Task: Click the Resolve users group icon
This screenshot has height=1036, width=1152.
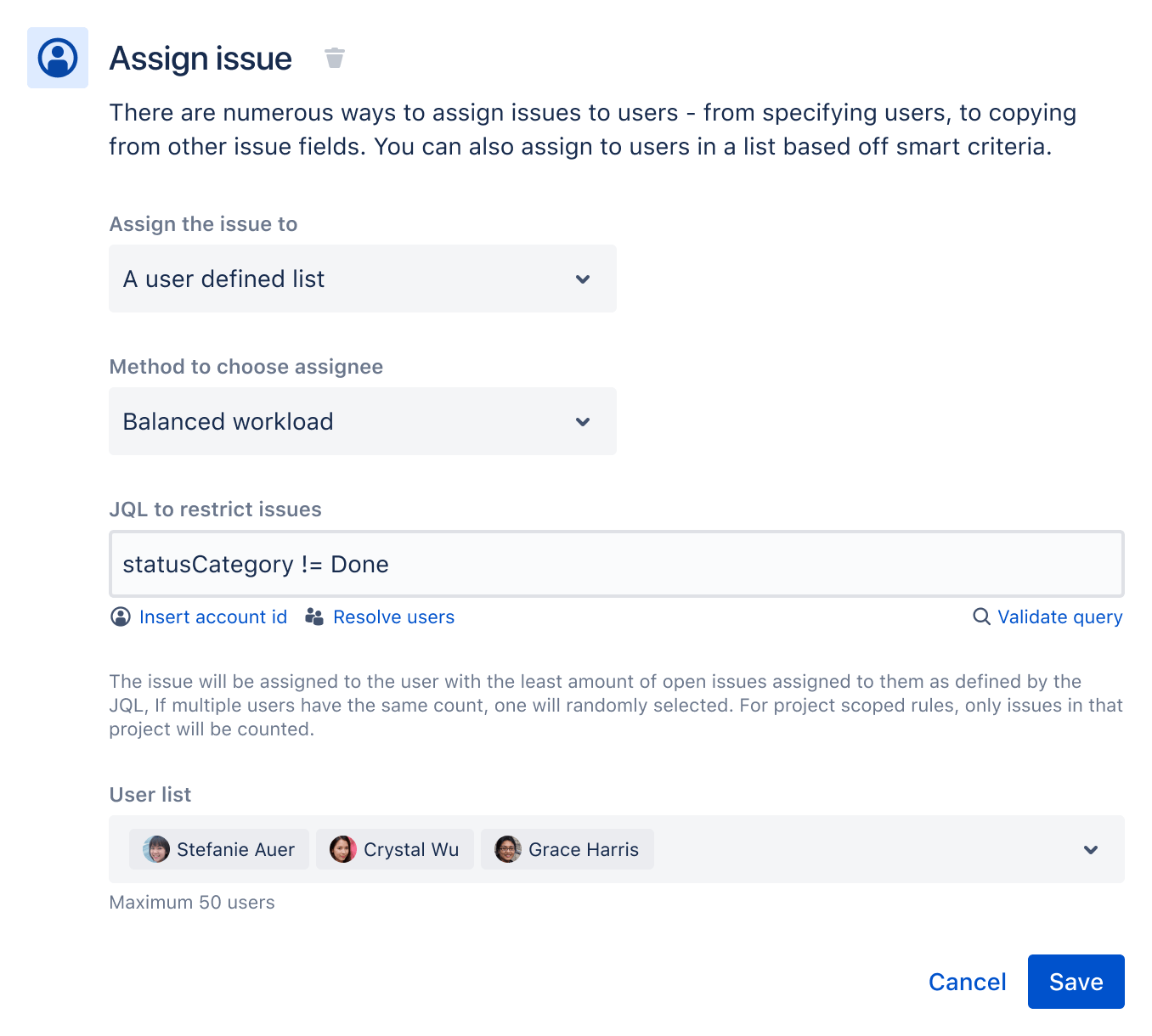Action: pos(314,617)
